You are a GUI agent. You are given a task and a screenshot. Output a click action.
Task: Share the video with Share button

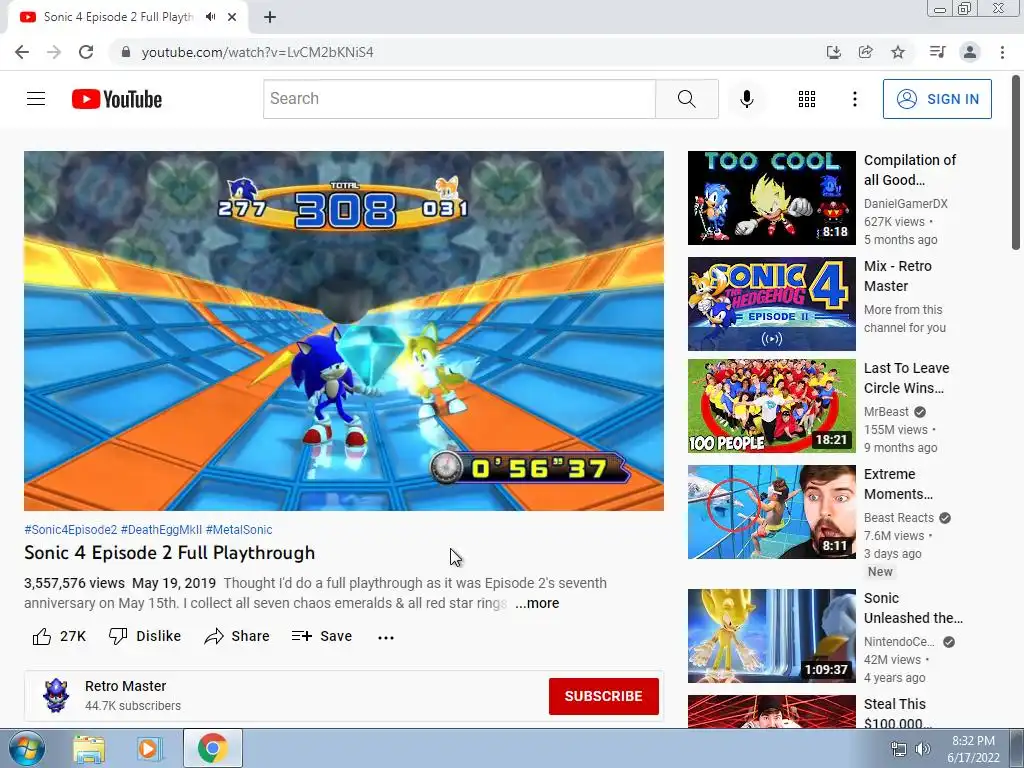point(236,636)
